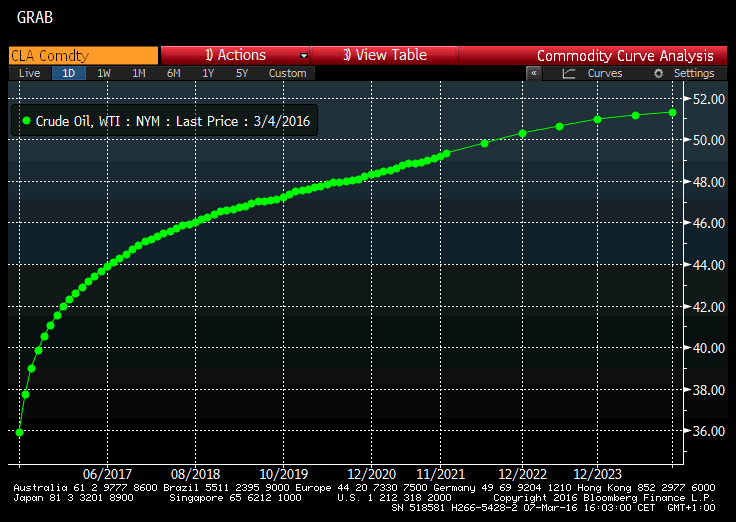Click the Commodity Curve Analysis title
Image resolution: width=736 pixels, height=522 pixels.
click(625, 56)
